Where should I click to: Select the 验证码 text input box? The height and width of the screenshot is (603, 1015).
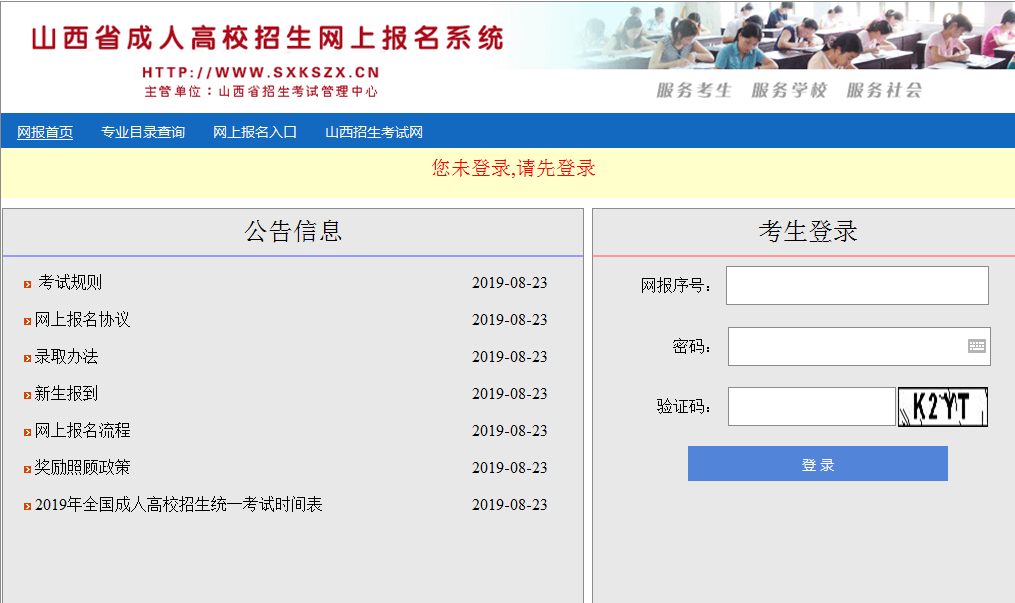[x=811, y=407]
